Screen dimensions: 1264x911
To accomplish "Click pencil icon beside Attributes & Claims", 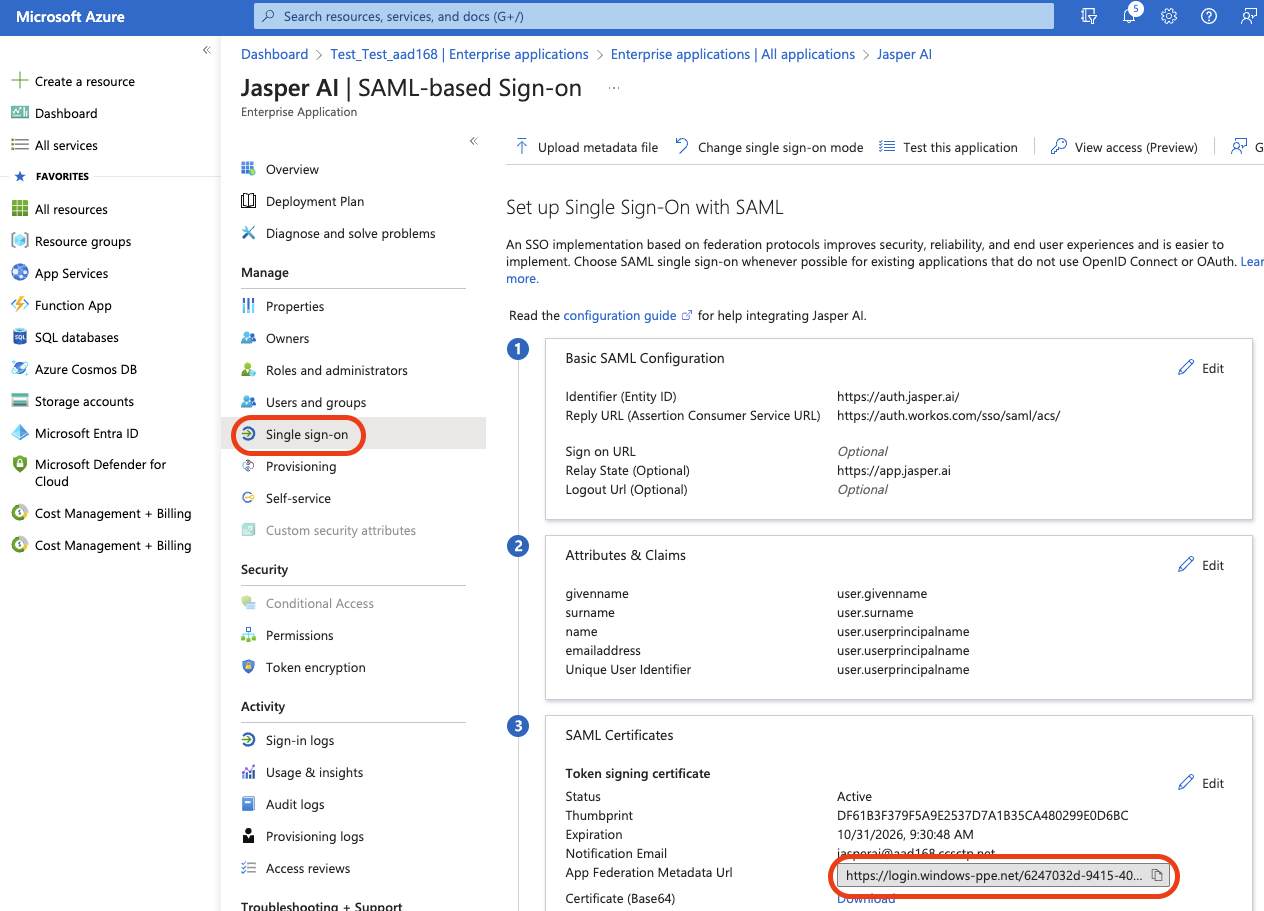I will pos(1186,565).
